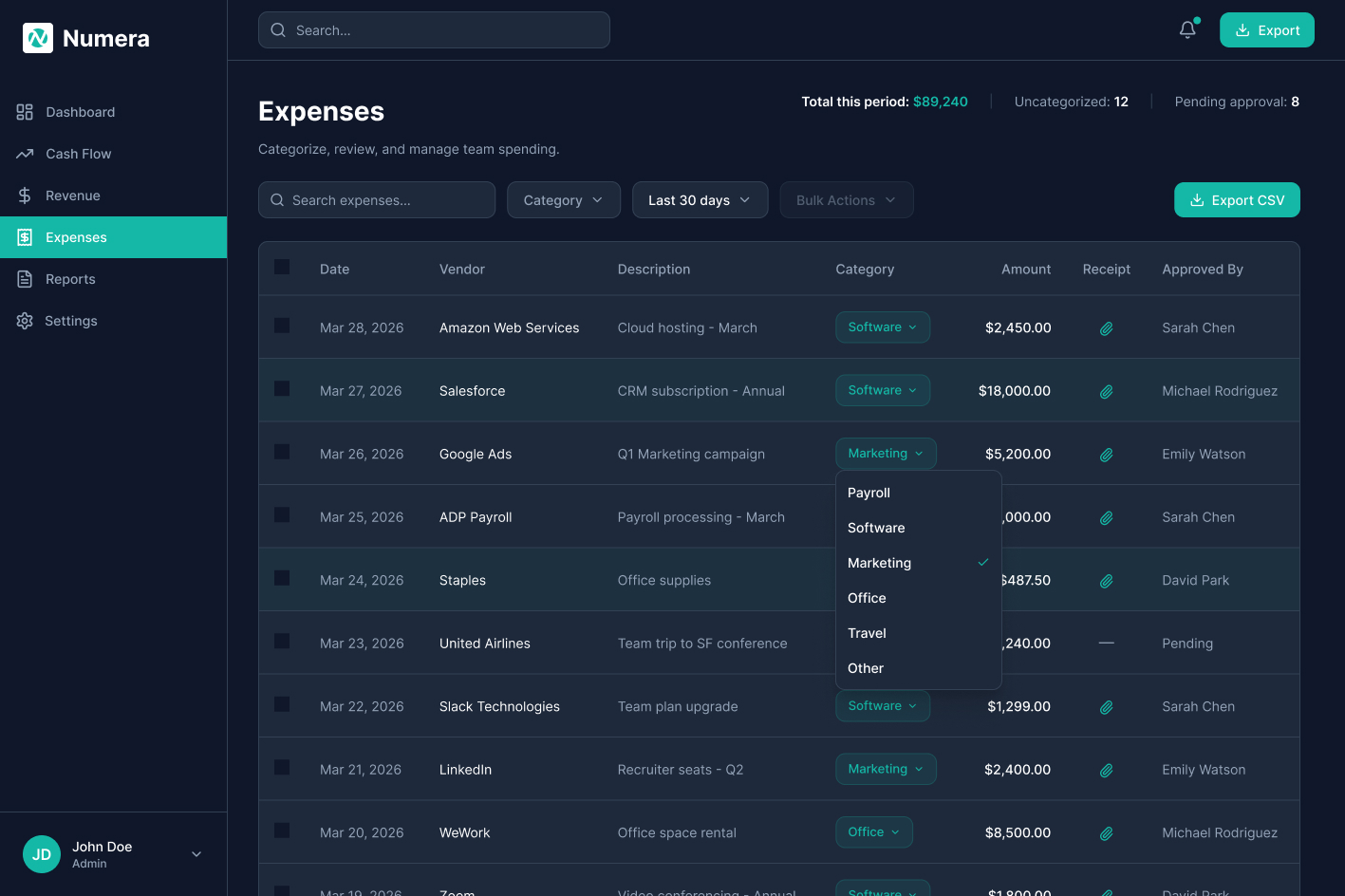Choose Payroll in the category menu
Image resolution: width=1345 pixels, height=896 pixels.
pos(919,493)
